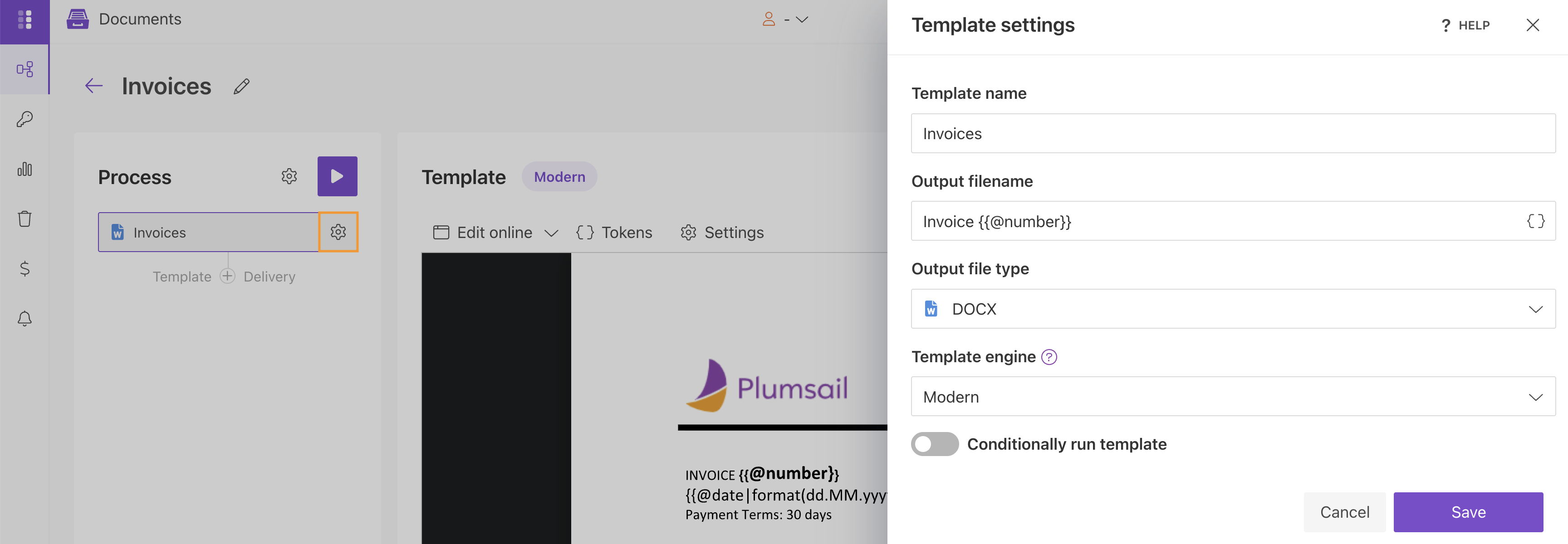Click the Save button
Screen dimensions: 1568x544
pos(1468,512)
